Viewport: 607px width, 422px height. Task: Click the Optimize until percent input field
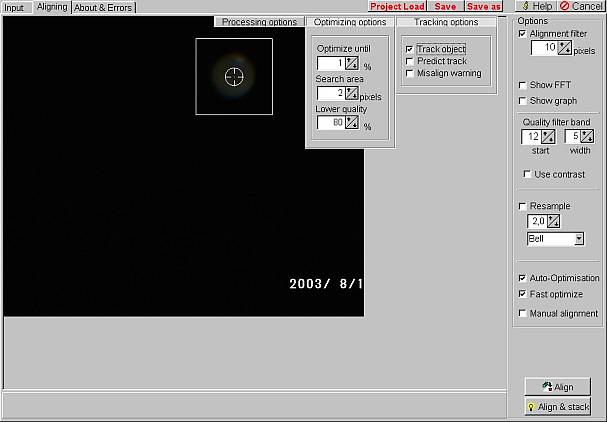[331, 64]
